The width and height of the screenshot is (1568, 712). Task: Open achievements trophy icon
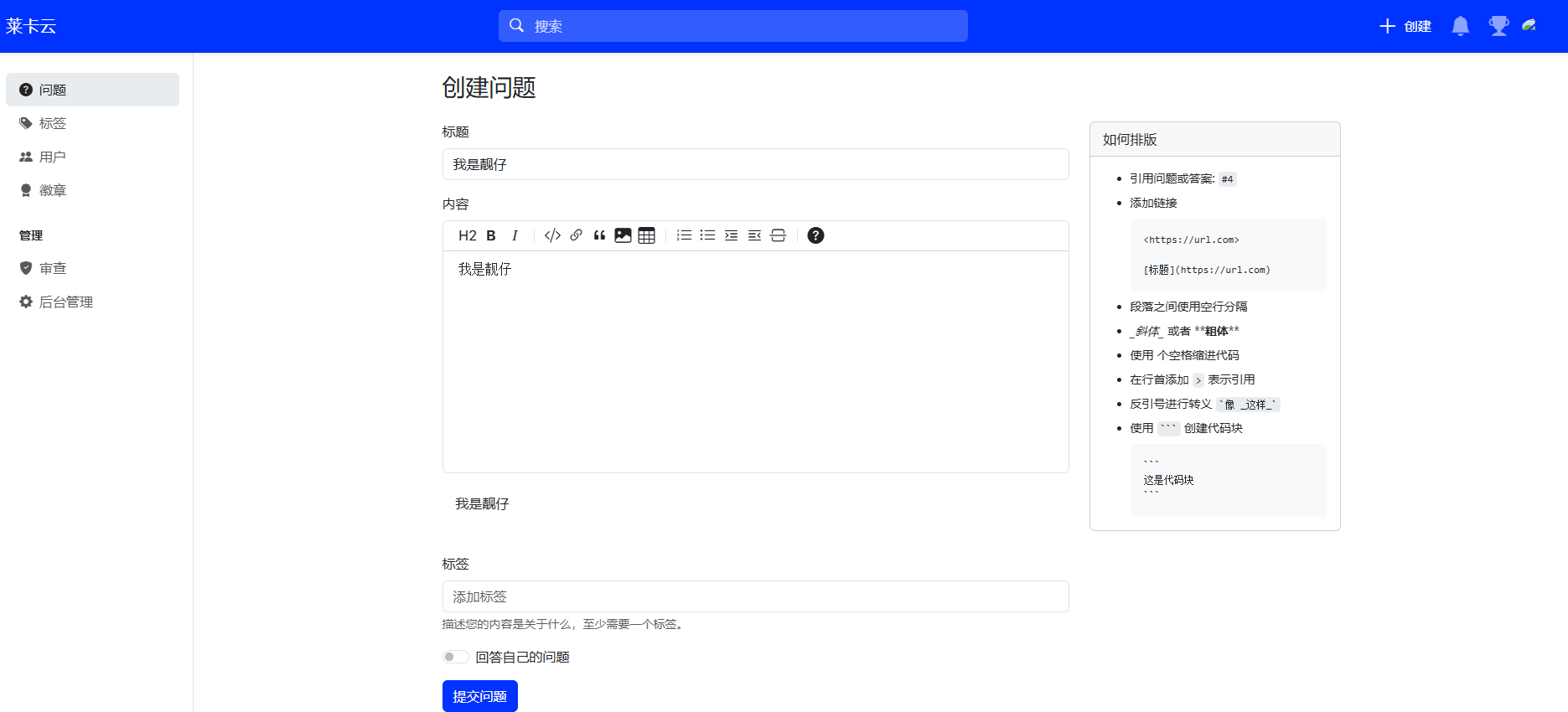tap(1498, 26)
